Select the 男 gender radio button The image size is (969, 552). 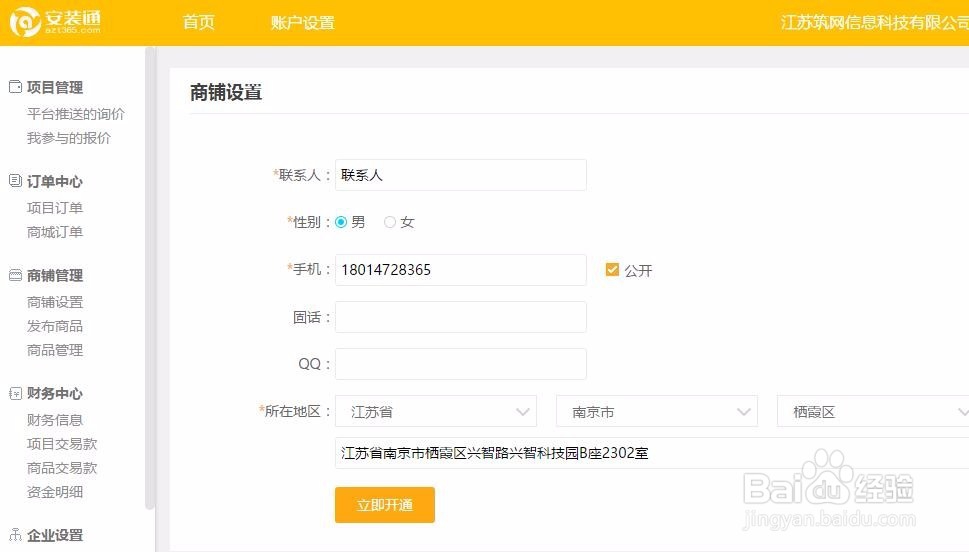341,222
